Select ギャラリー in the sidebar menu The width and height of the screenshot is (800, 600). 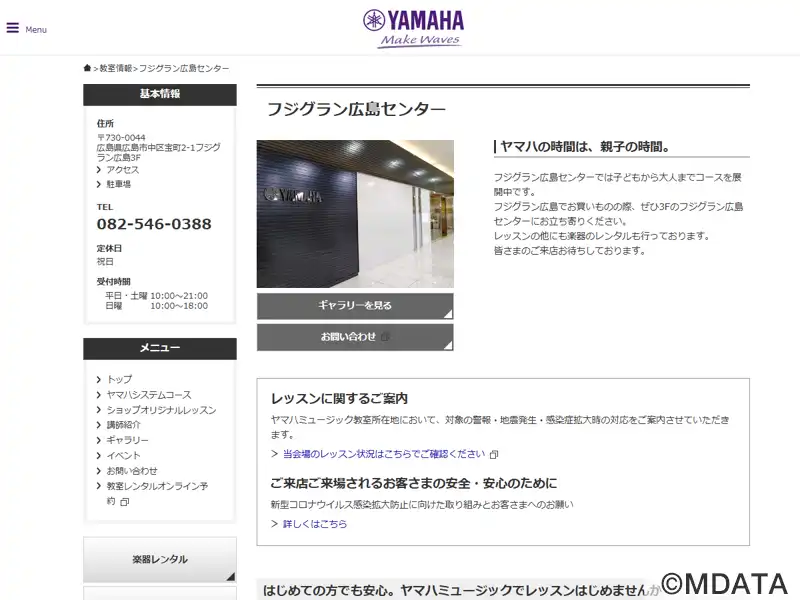pyautogui.click(x=128, y=440)
